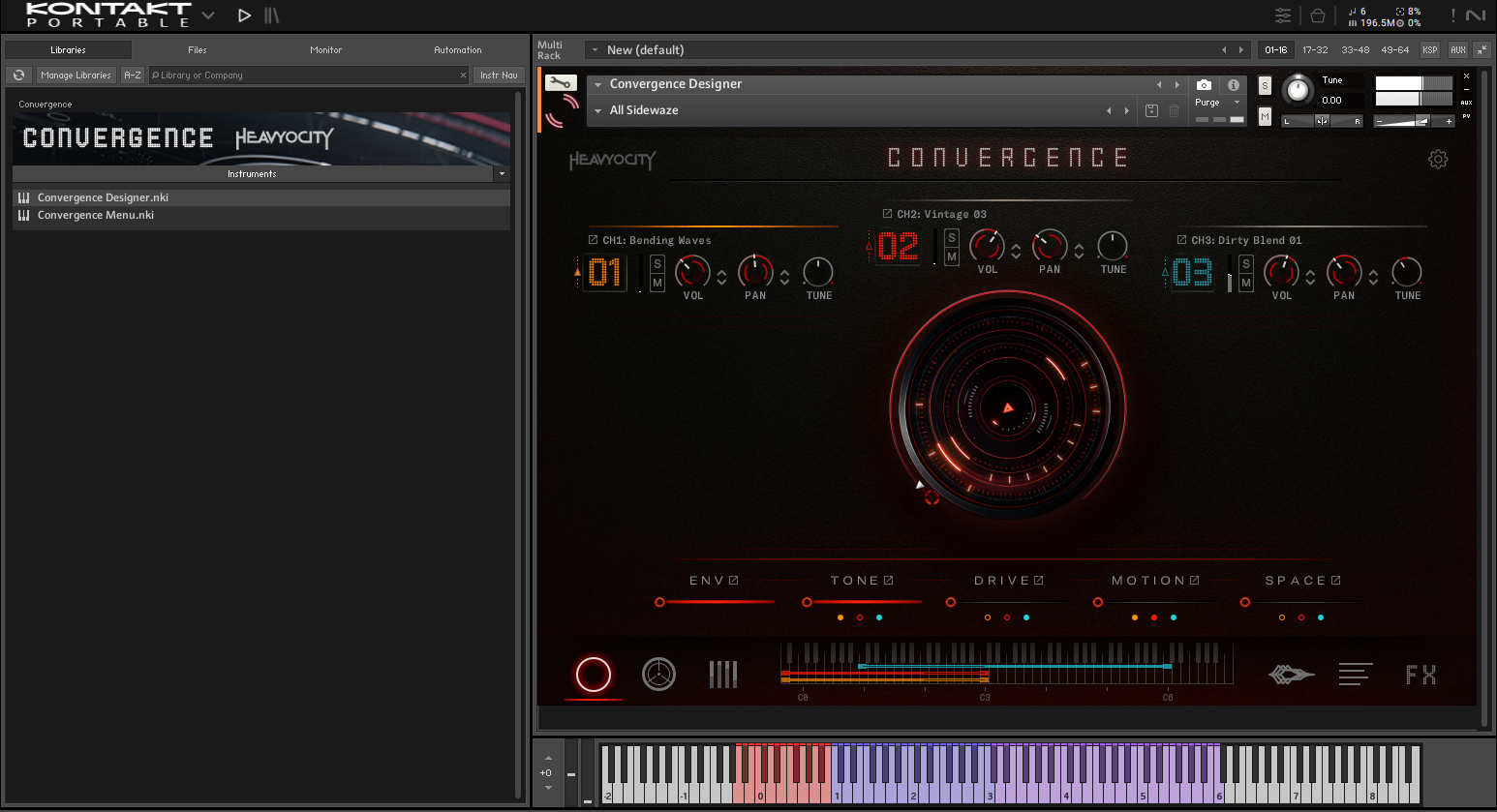Viewport: 1497px width, 812px height.
Task: Expand the Instruments dropdown in Convergence library
Action: click(x=502, y=174)
